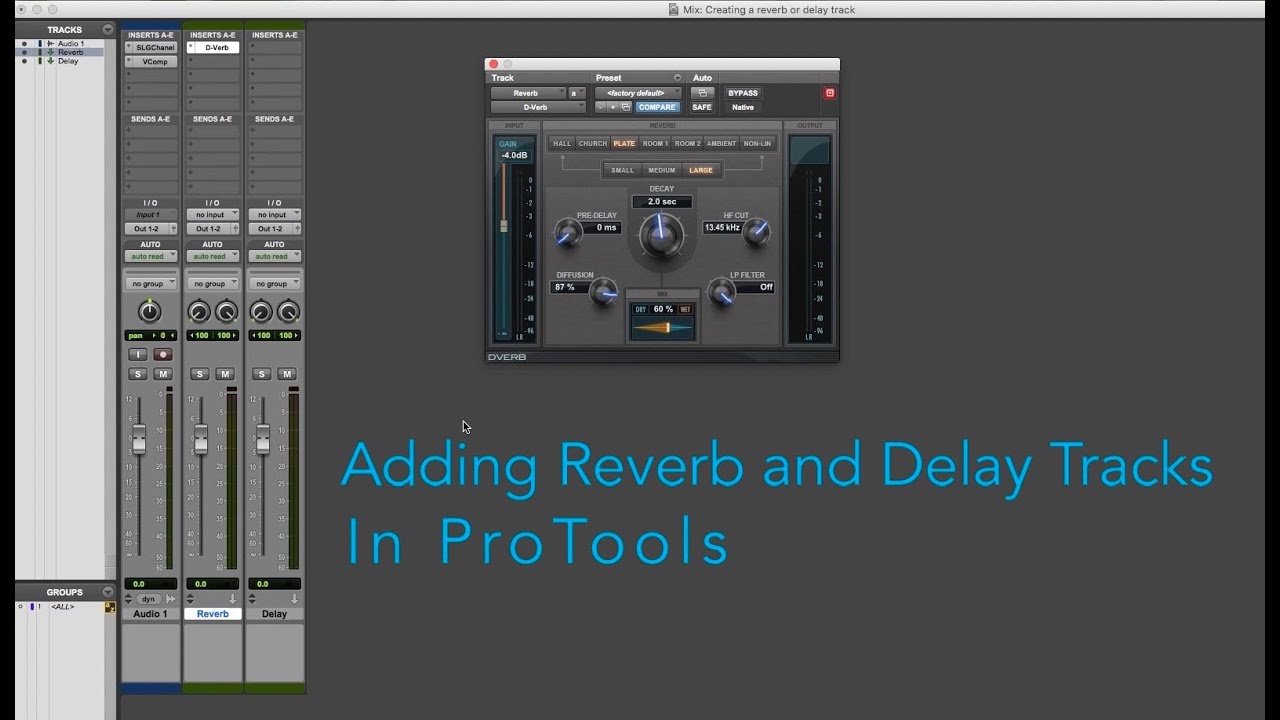Click left pan knob on Reverb channel
This screenshot has height=720, width=1280.
tap(199, 312)
